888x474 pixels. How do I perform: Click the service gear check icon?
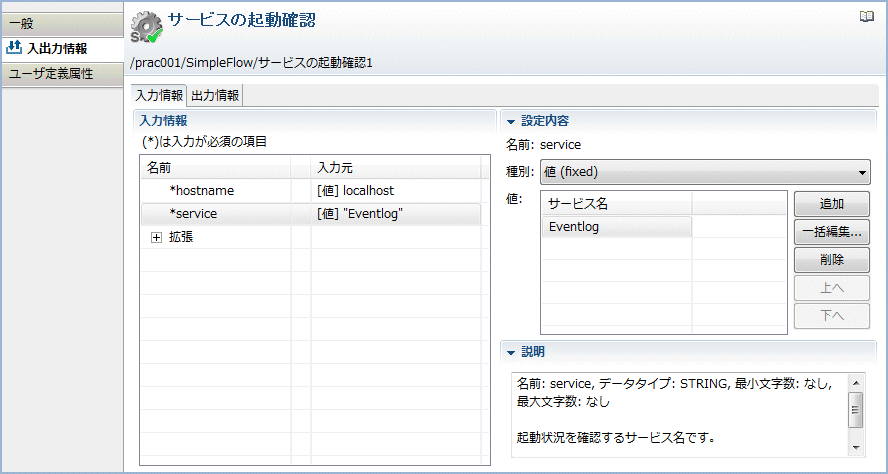pos(146,28)
